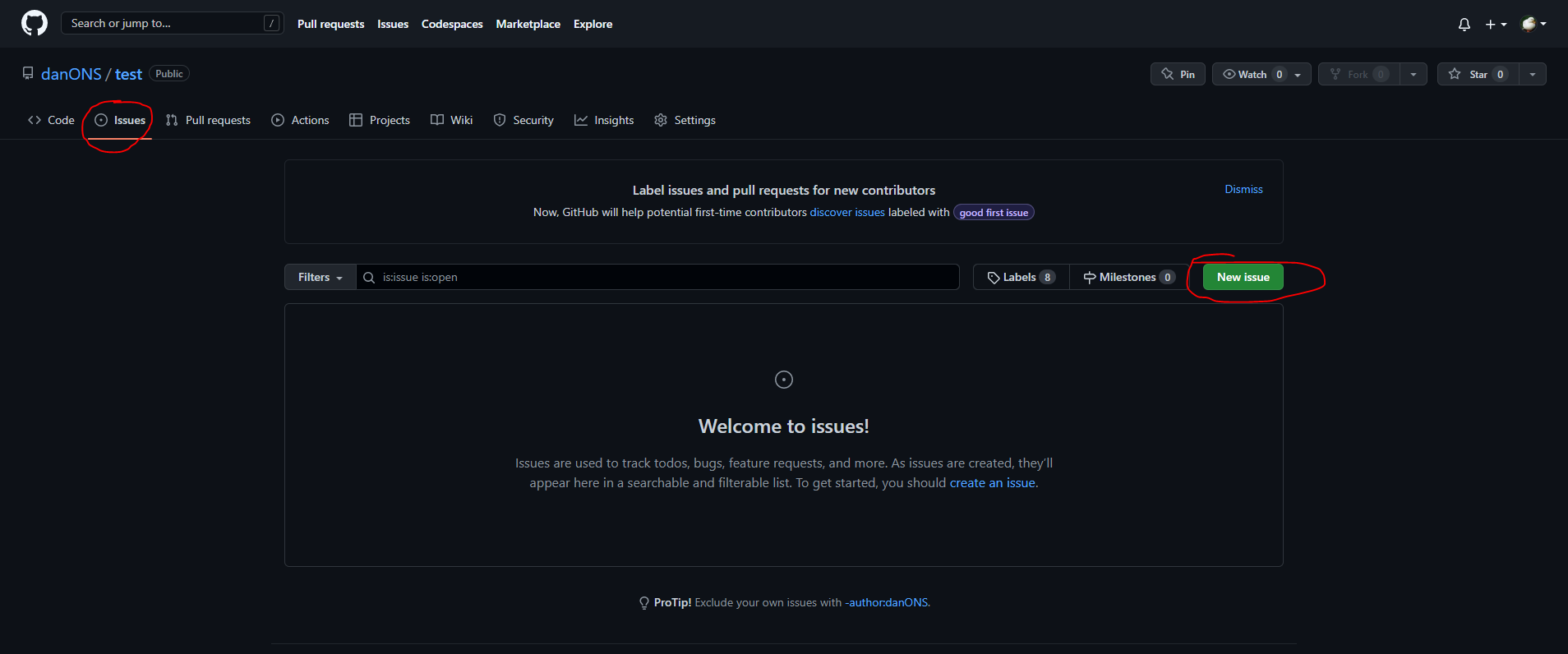Open the test repository link

[128, 74]
